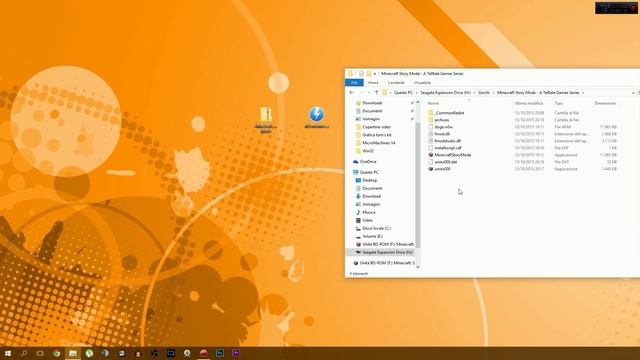This screenshot has height=360, width=640.
Task: Launch Premiere Pro from the taskbar
Action: (236, 353)
